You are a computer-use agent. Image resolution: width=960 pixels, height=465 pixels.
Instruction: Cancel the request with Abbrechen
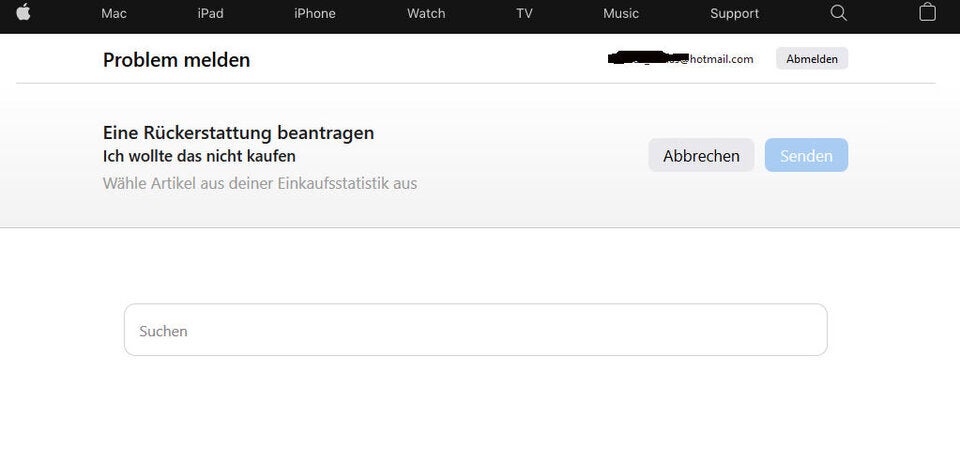tap(701, 155)
